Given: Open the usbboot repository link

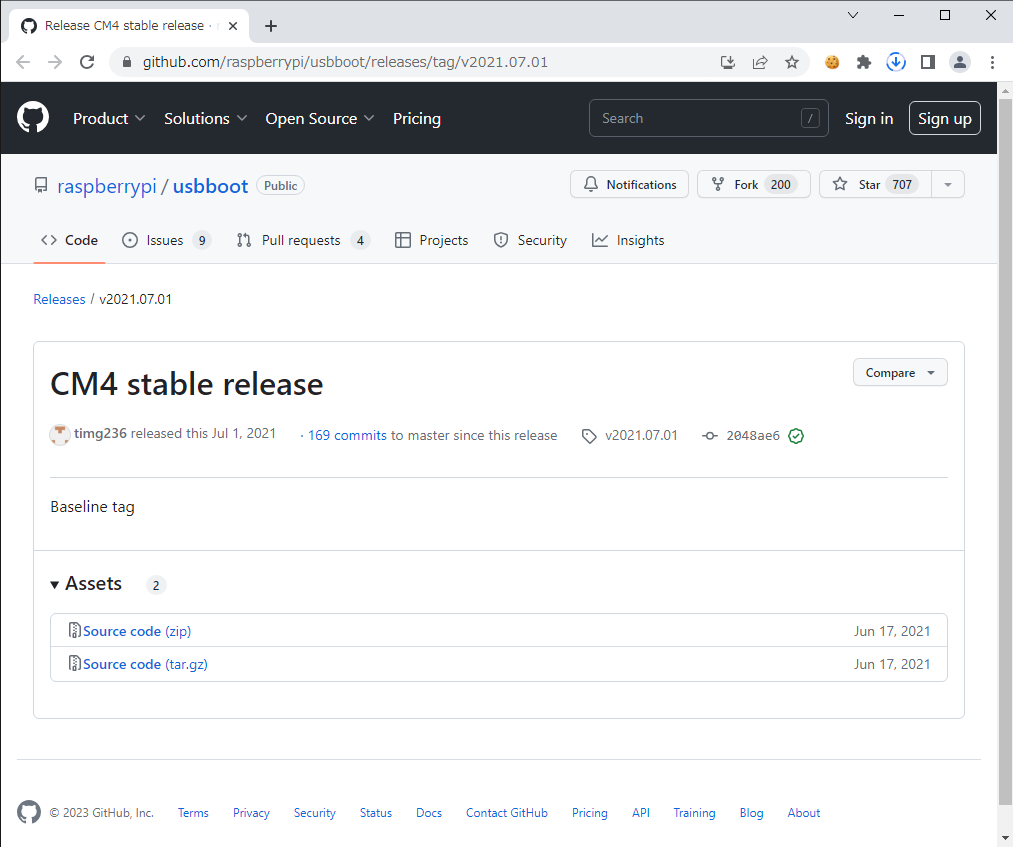Looking at the screenshot, I should [210, 186].
